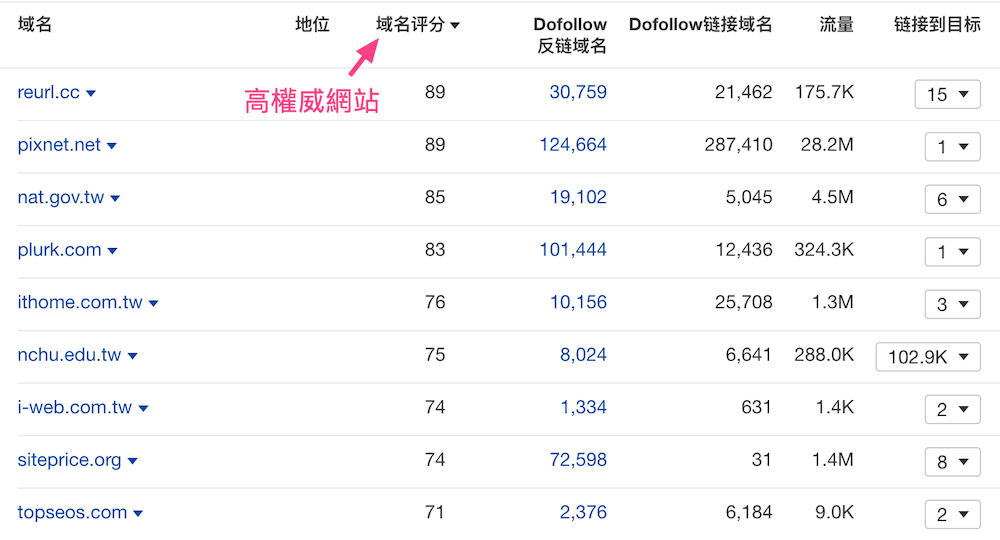
Task: Open the 8 links dropdown for siteprice.org
Action: pos(952,462)
